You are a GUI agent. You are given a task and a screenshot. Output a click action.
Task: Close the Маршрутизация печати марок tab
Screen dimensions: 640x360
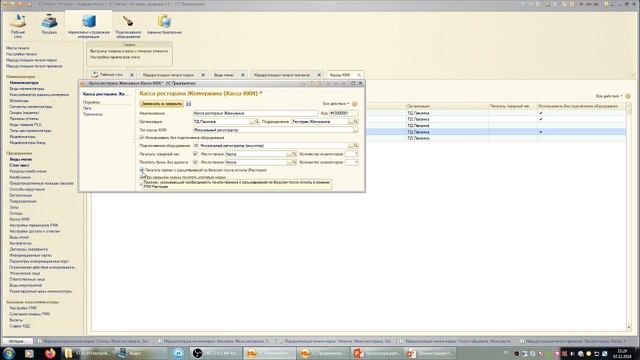pos(203,75)
